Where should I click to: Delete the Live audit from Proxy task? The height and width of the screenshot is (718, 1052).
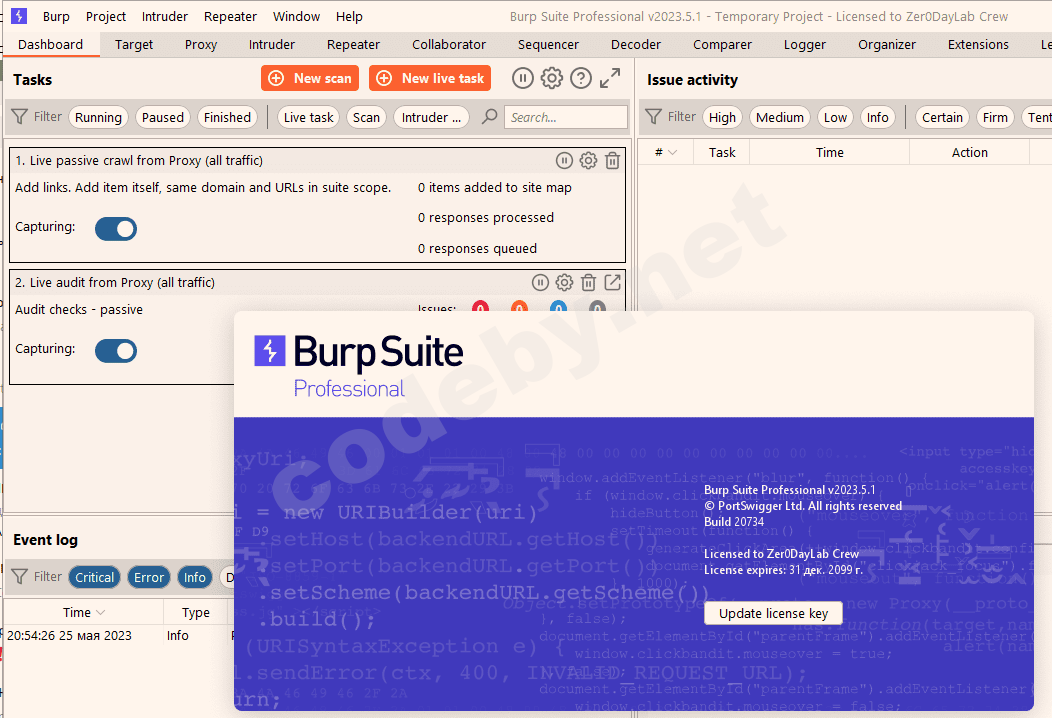tap(588, 283)
